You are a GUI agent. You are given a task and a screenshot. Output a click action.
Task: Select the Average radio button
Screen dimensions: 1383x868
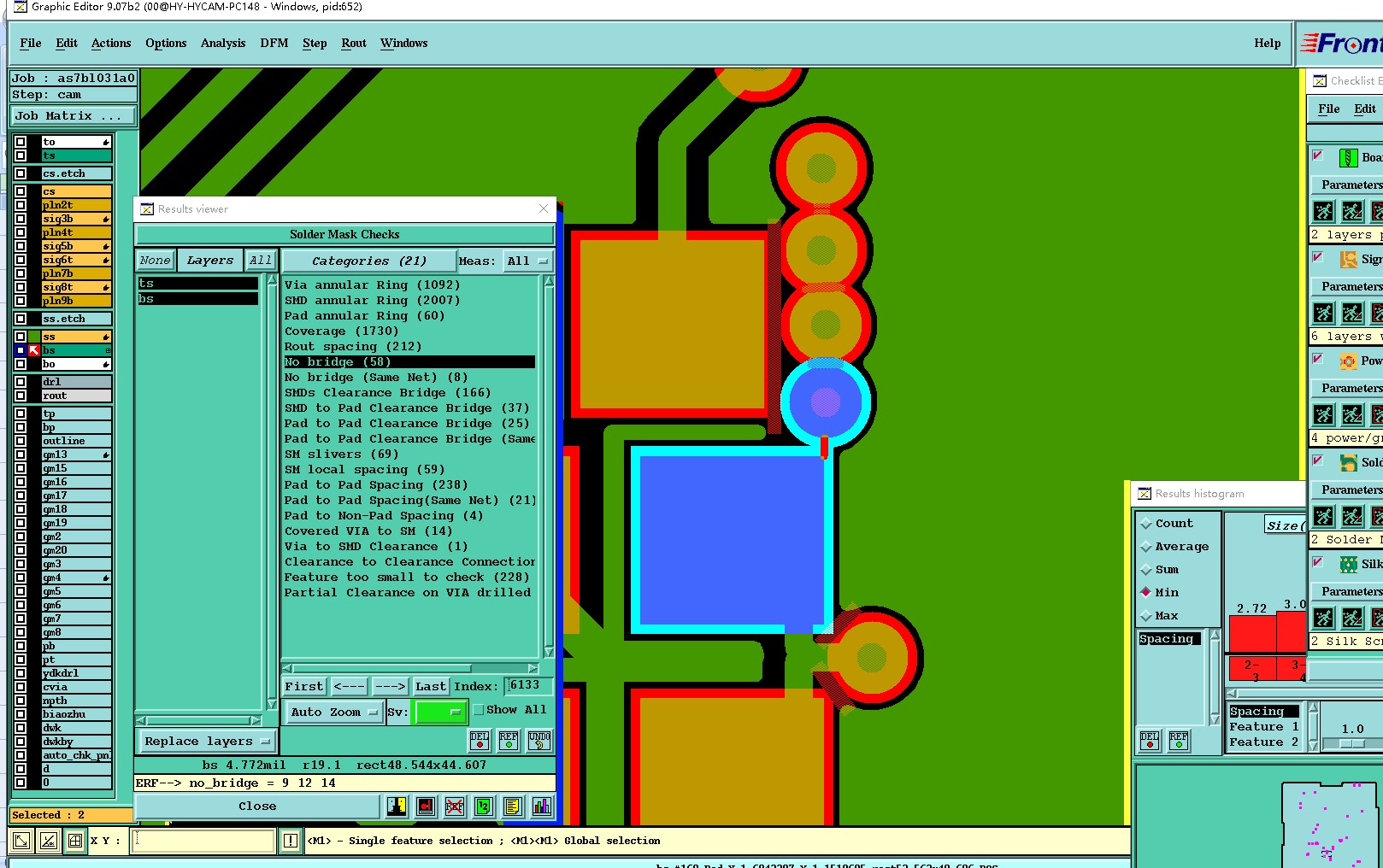click(x=1146, y=547)
